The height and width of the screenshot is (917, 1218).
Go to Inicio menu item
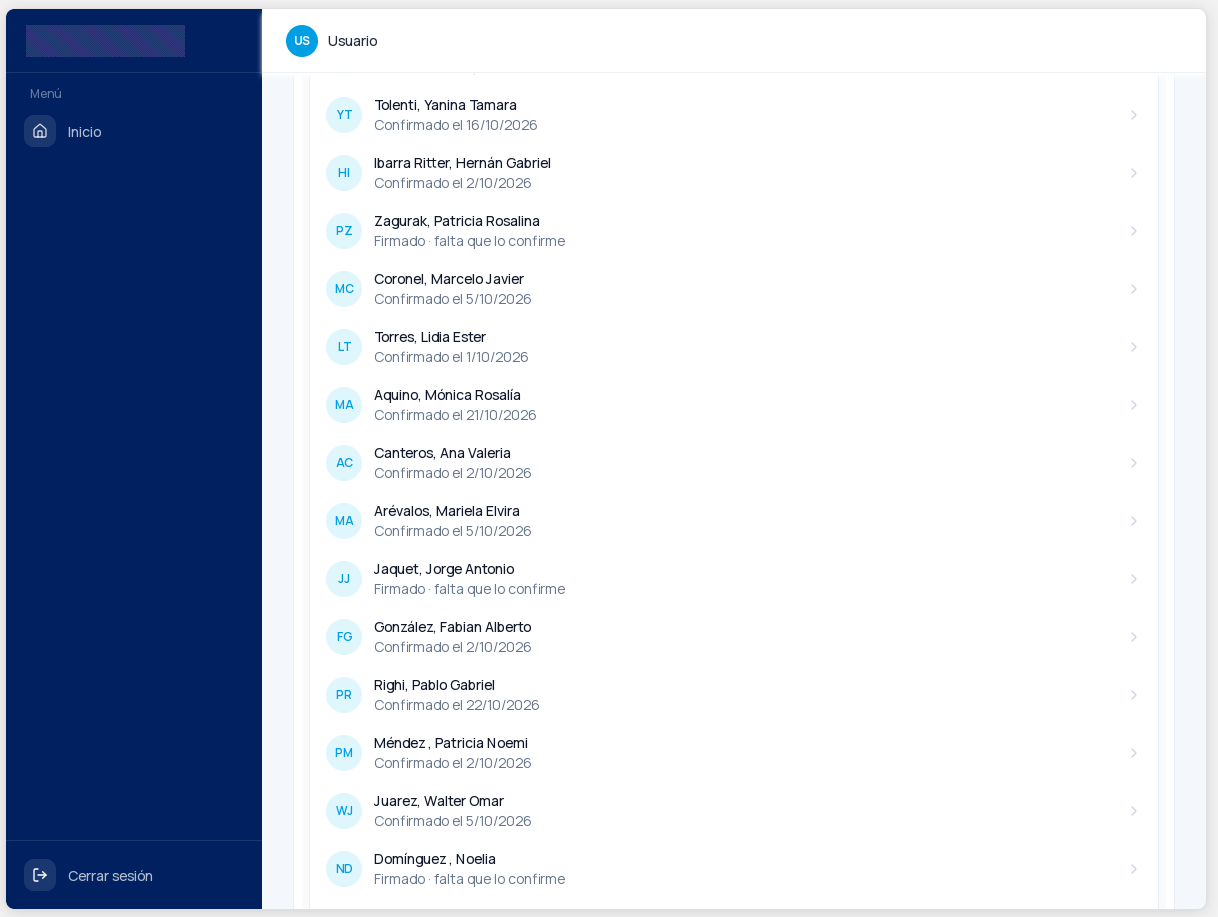[x=134, y=131]
